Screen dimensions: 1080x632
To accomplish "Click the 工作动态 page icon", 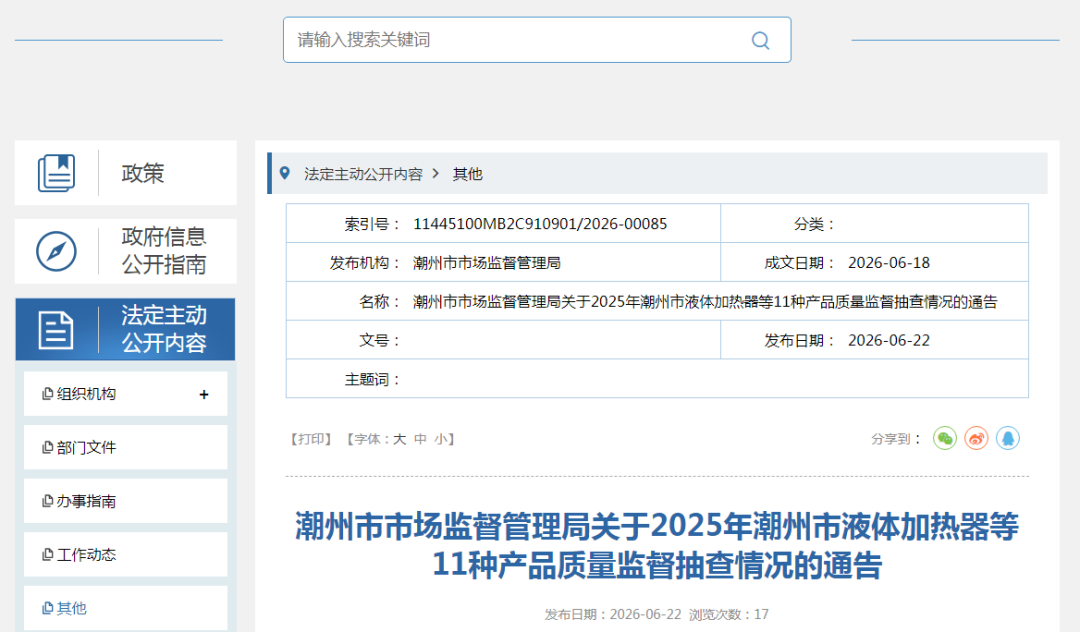I will pos(48,554).
